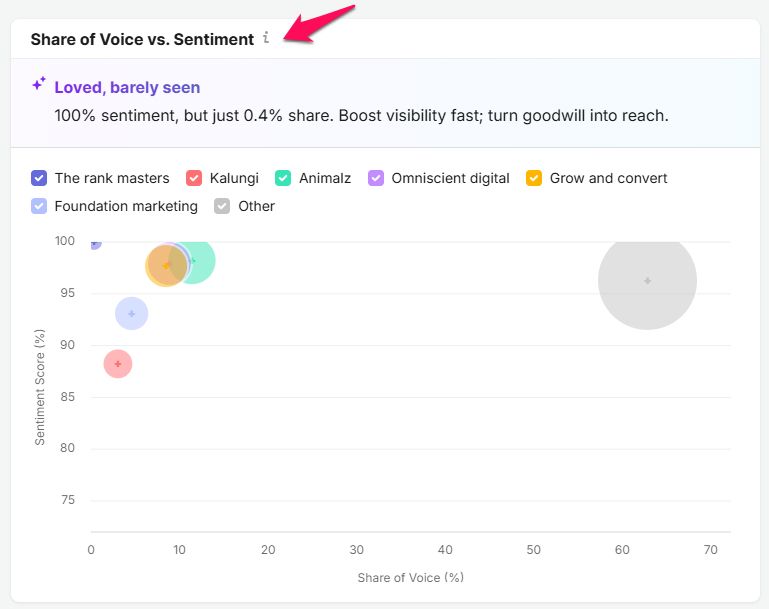The height and width of the screenshot is (609, 769).
Task: Select the light blue Foundation marketing bubble
Action: click(131, 313)
